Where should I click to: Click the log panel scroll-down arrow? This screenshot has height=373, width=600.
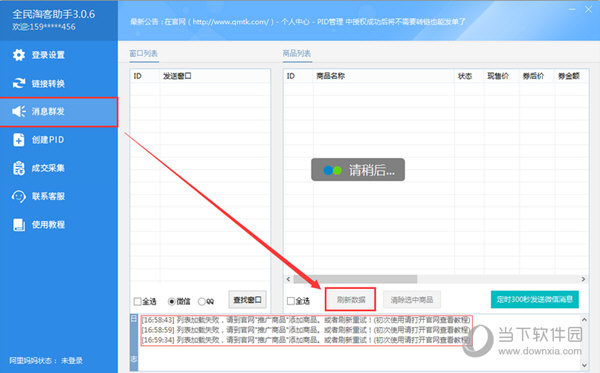[x=584, y=365]
